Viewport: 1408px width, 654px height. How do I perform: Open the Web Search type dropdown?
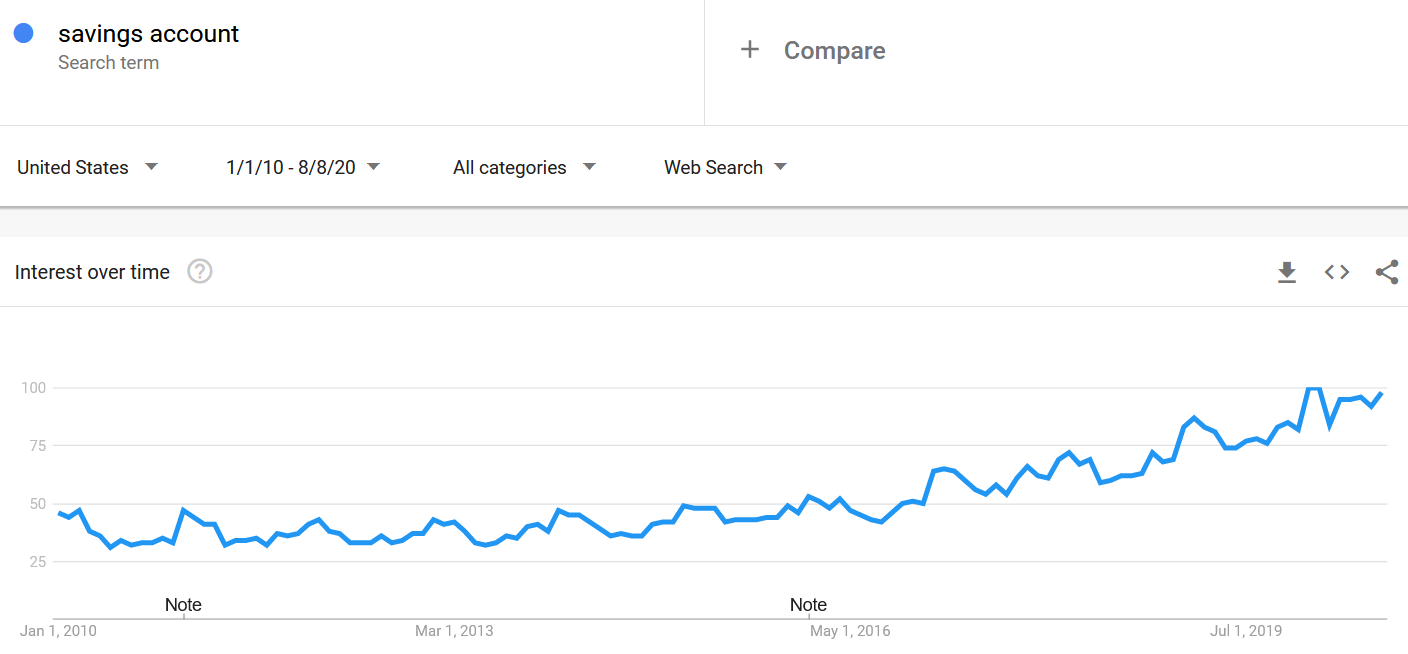coord(726,167)
